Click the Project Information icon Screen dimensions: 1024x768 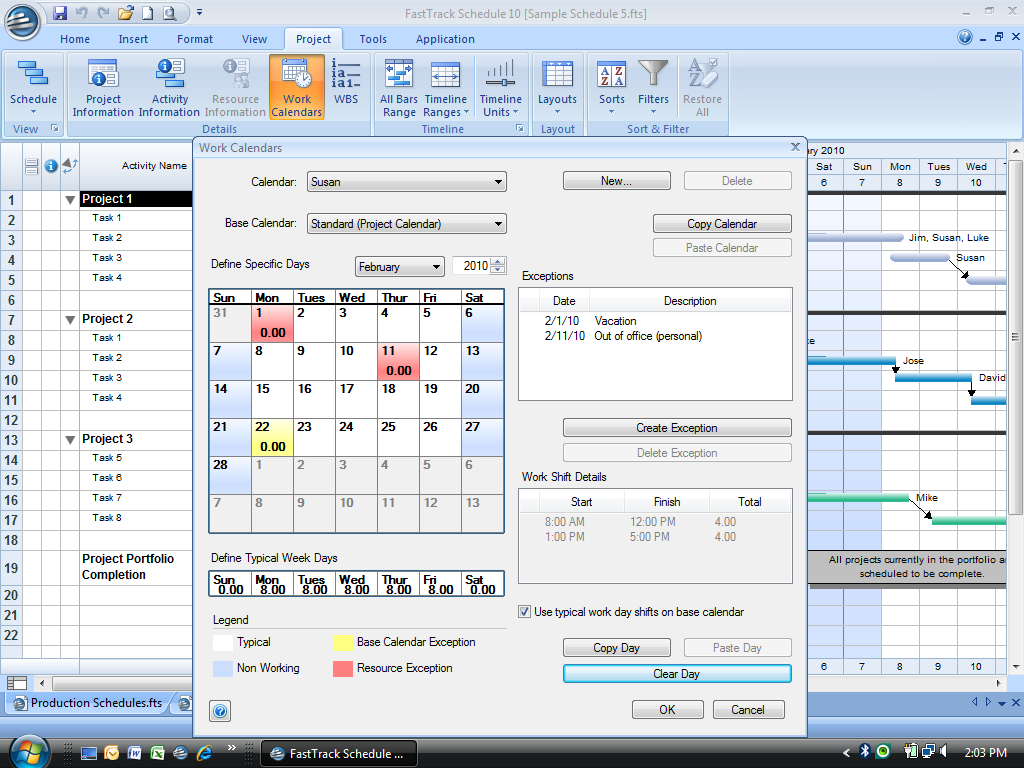[x=103, y=77]
